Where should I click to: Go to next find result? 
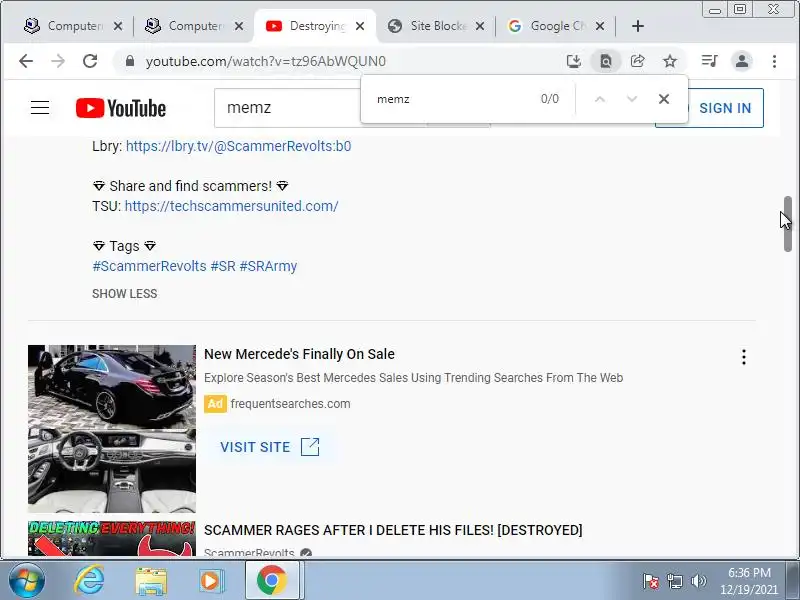click(x=632, y=99)
